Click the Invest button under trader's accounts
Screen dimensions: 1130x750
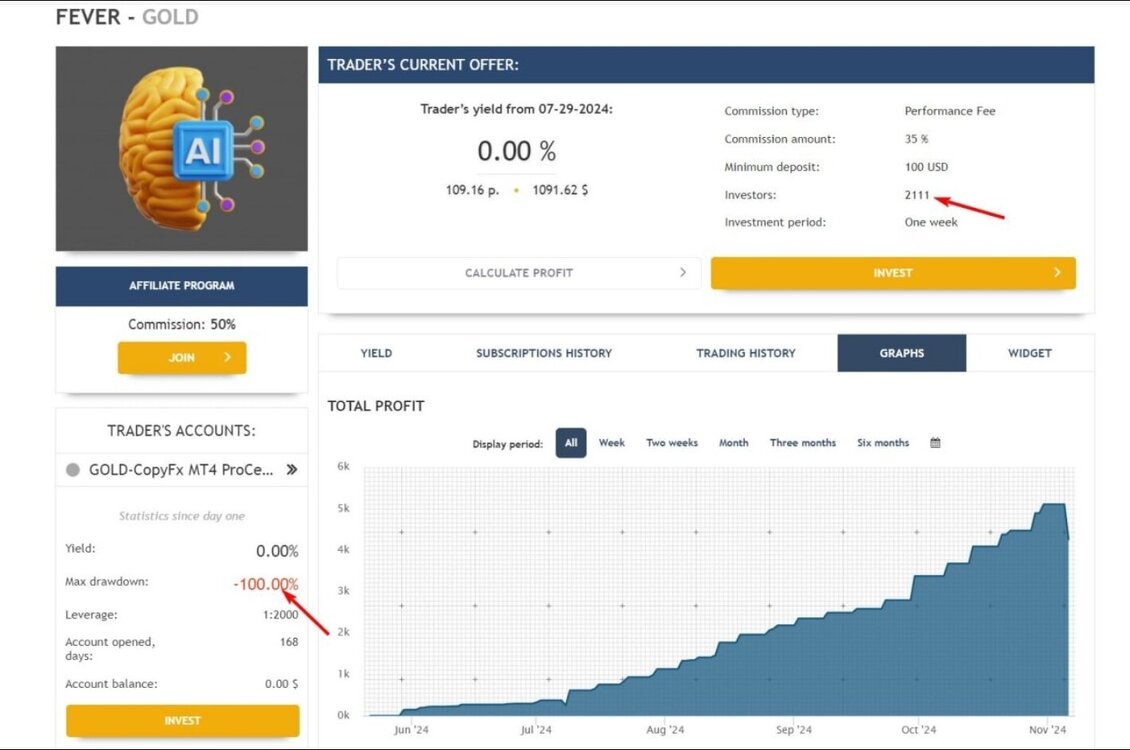[182, 720]
